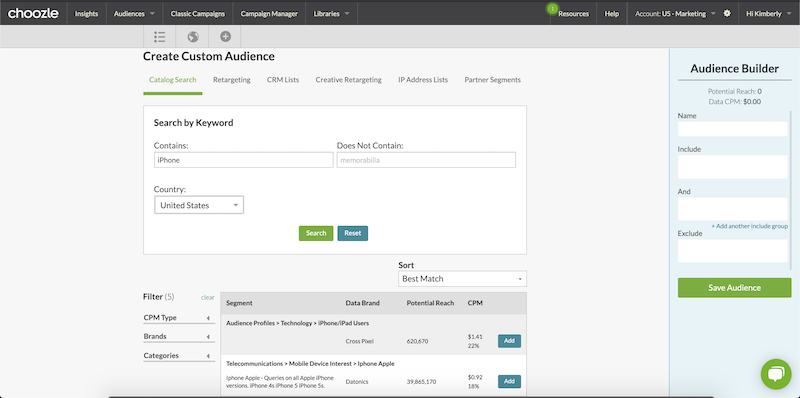The image size is (800, 398).
Task: Click the choozle logo
Action: click(33, 13)
